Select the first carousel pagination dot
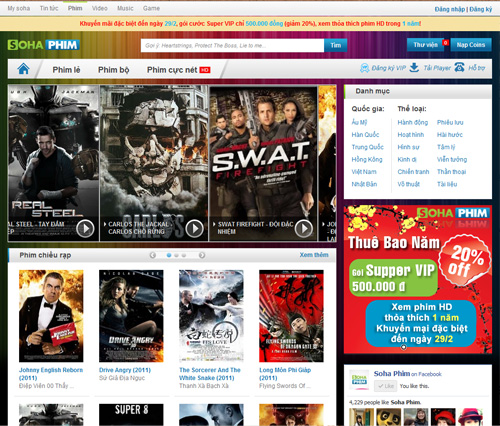The image size is (500, 426). click(x=169, y=255)
